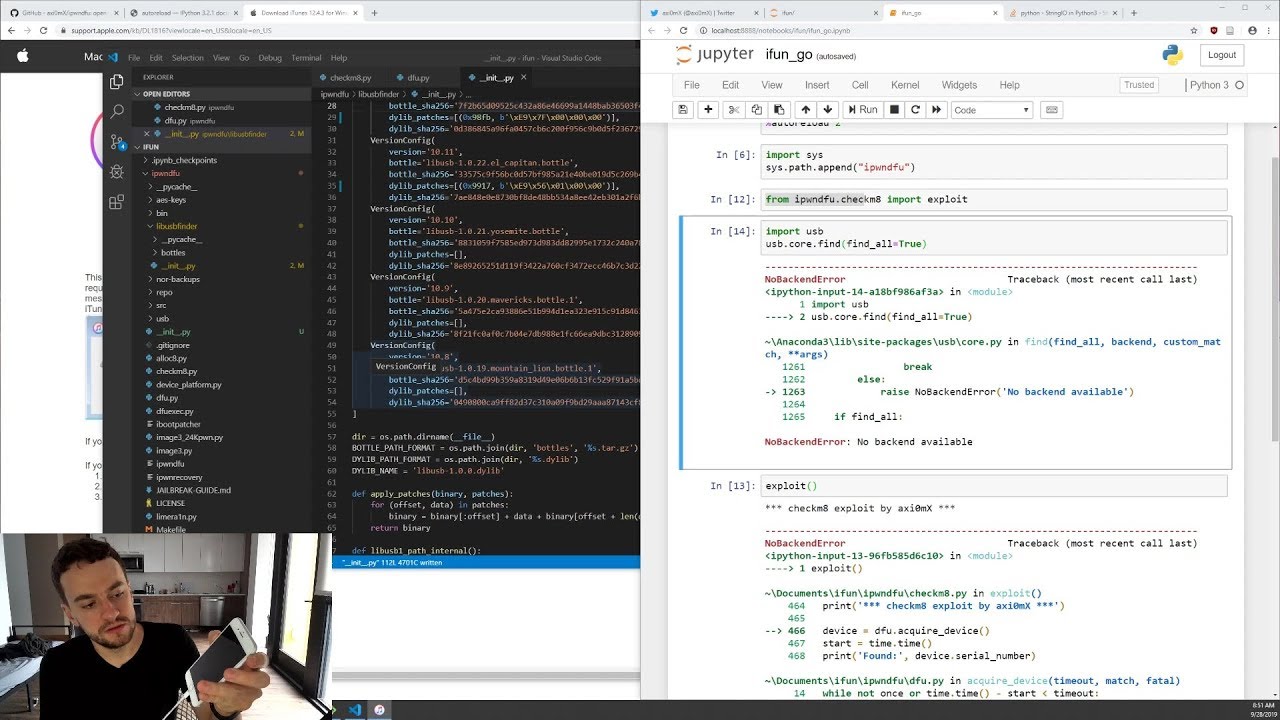Image resolution: width=1280 pixels, height=720 pixels.
Task: Click the Jupyter save and checkpoint icon
Action: pyautogui.click(x=683, y=110)
